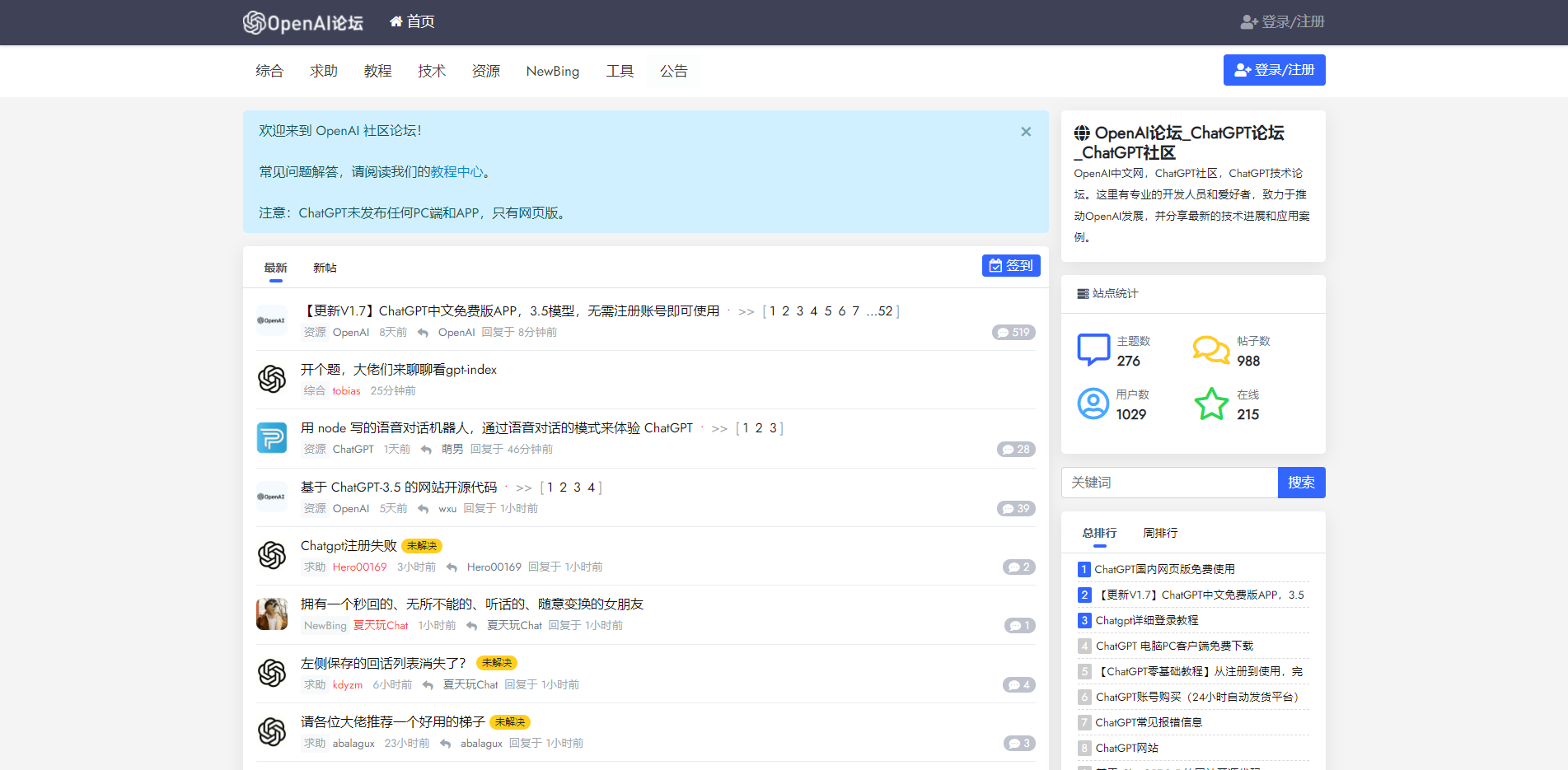Switch to the 新帖 tab
Viewport: 1568px width, 770px height.
pyautogui.click(x=325, y=268)
